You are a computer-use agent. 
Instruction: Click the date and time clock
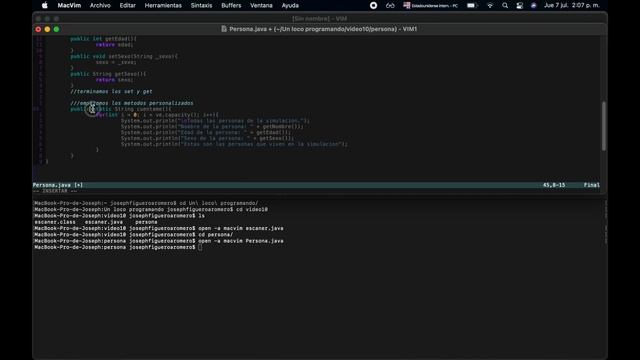pyautogui.click(x=571, y=5)
